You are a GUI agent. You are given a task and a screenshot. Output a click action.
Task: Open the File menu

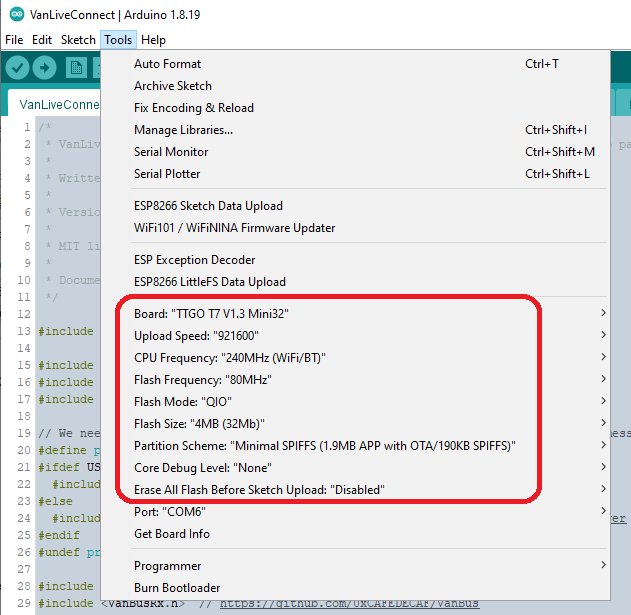pos(14,40)
